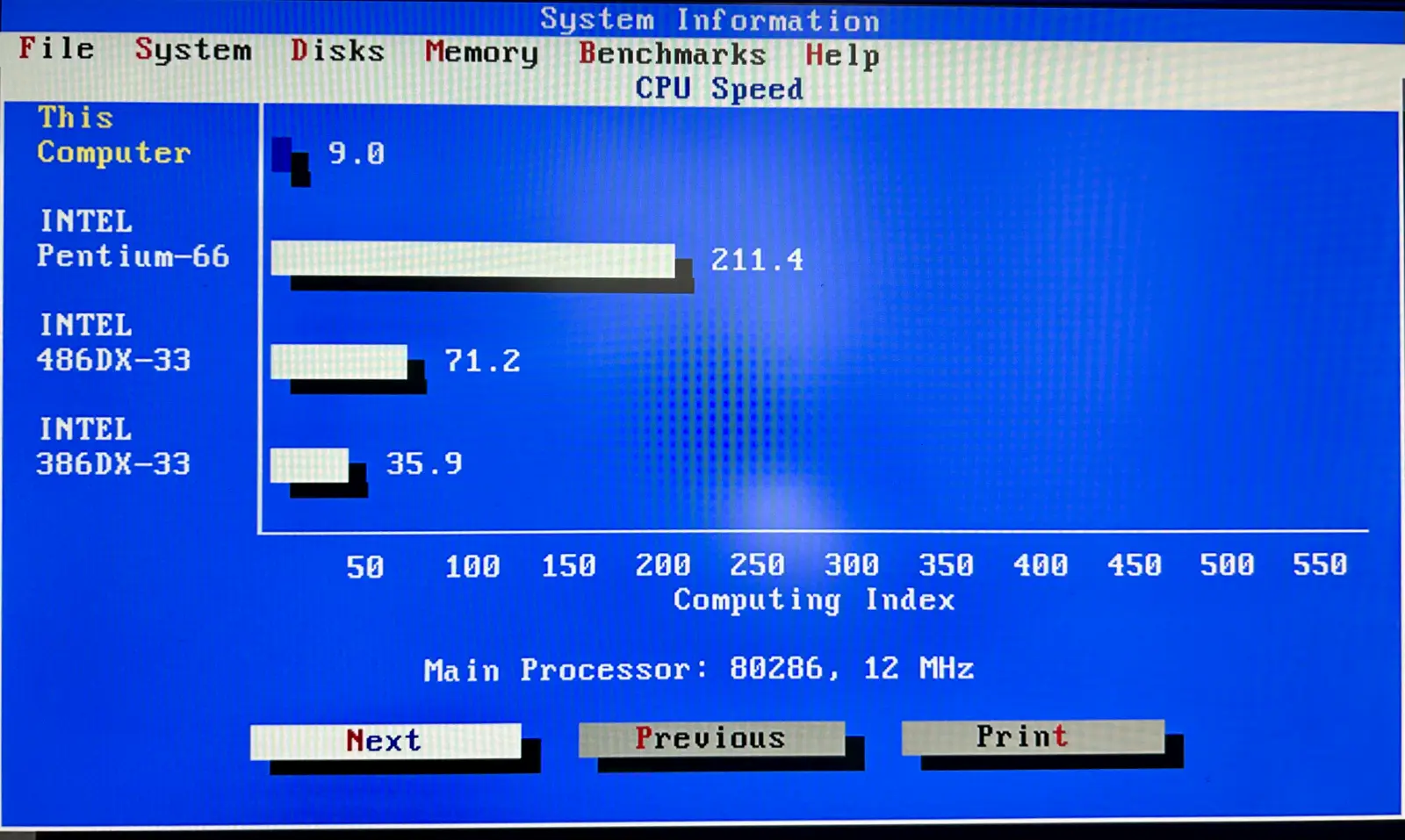Select the INTEL 486DX-33 label
The image size is (1405, 840).
coord(113,342)
